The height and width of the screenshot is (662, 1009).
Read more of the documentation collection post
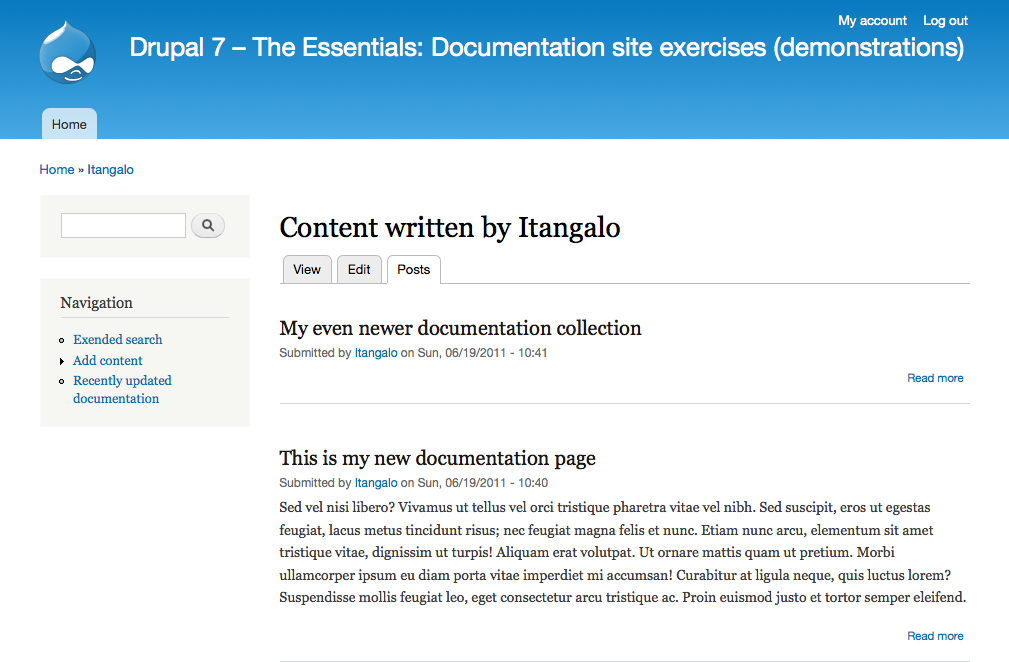pos(935,378)
